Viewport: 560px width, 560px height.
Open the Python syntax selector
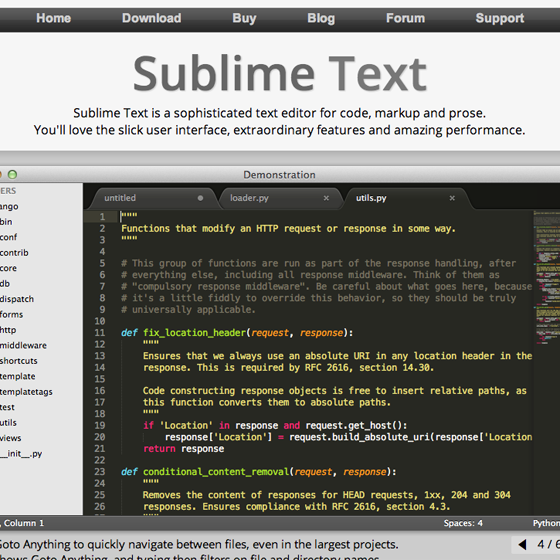[546, 523]
